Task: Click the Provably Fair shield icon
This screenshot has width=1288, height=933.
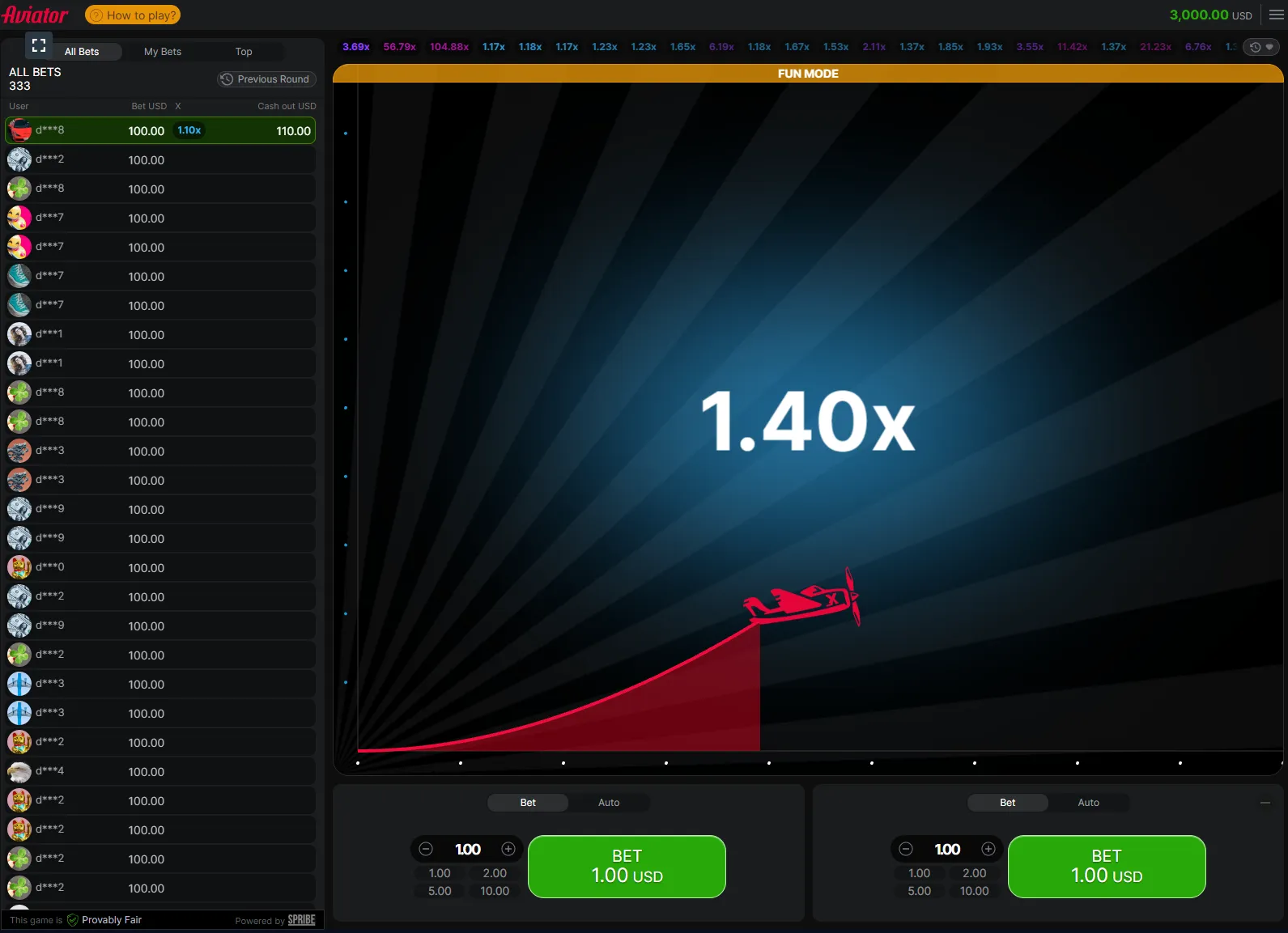Action: point(73,920)
